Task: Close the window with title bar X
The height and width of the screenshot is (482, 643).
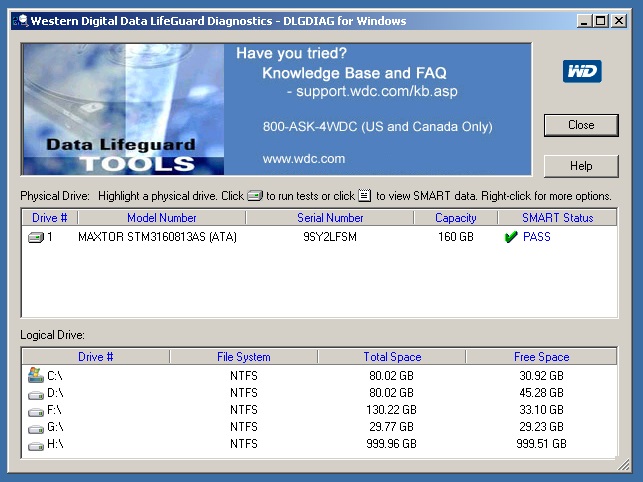Action: pyautogui.click(x=619, y=21)
